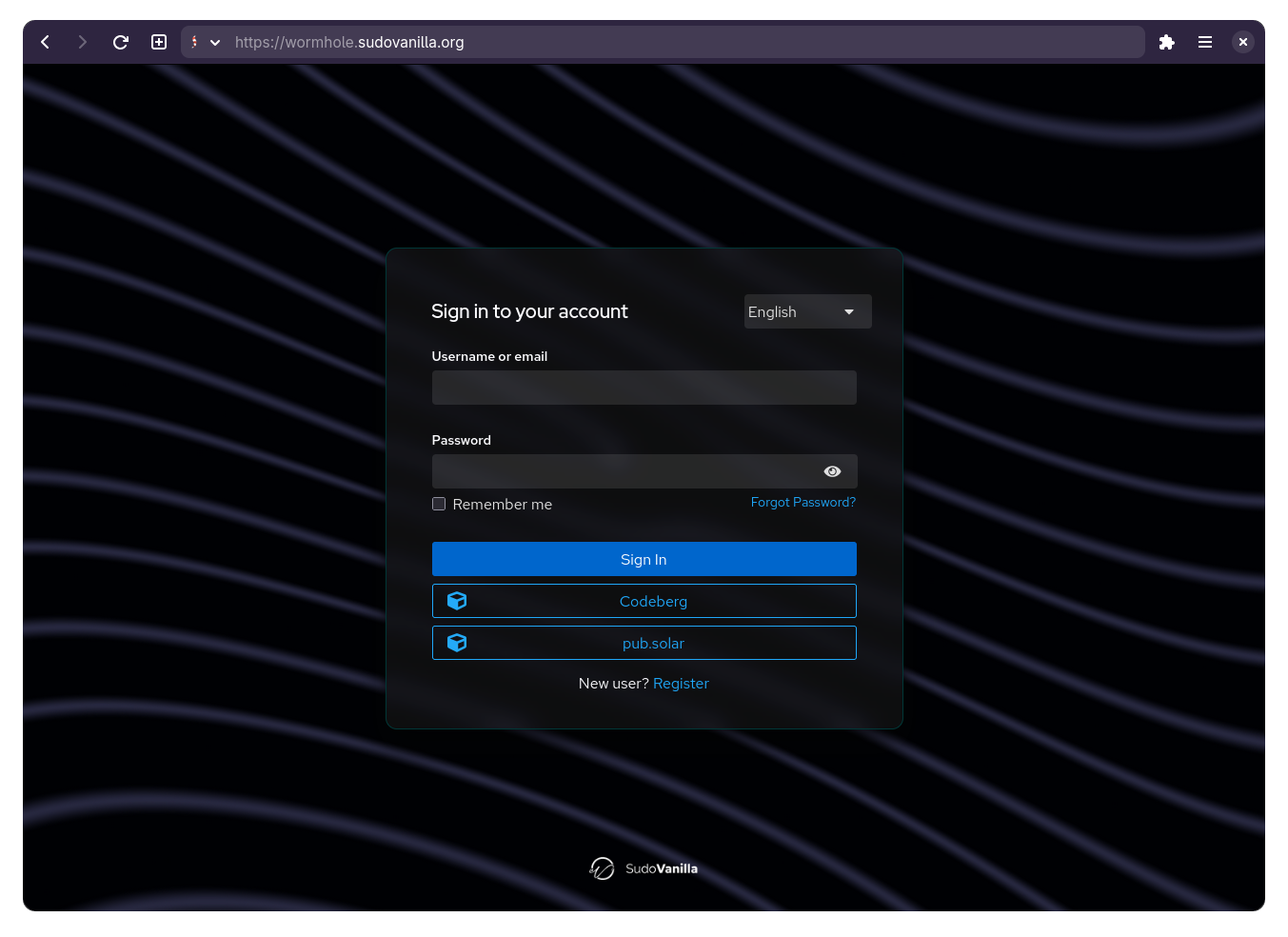Open the English language dropdown
Screen dimensions: 1288x937
(807, 311)
